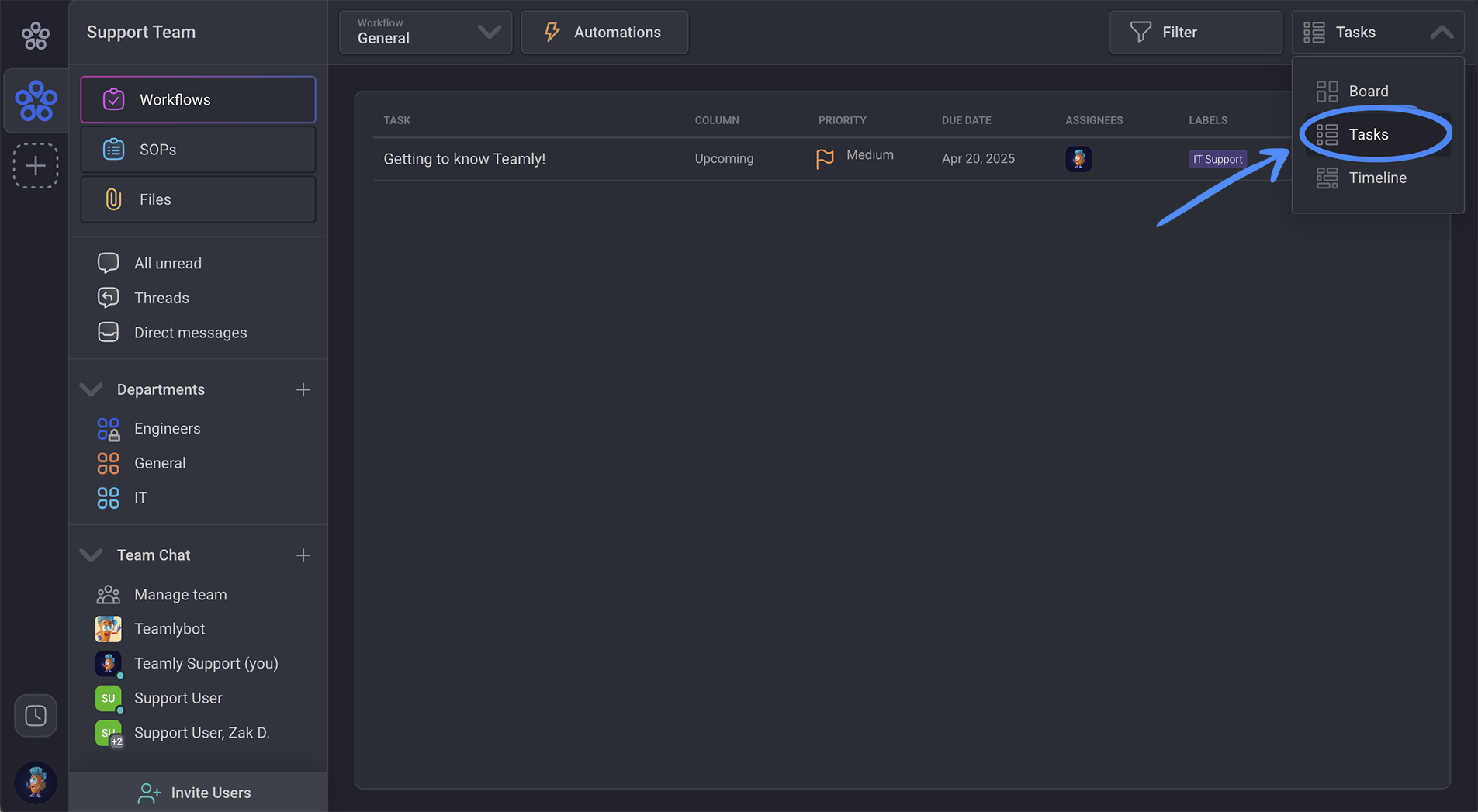Viewport: 1478px width, 812px height.
Task: Click the Invite Users button
Action: [x=198, y=793]
